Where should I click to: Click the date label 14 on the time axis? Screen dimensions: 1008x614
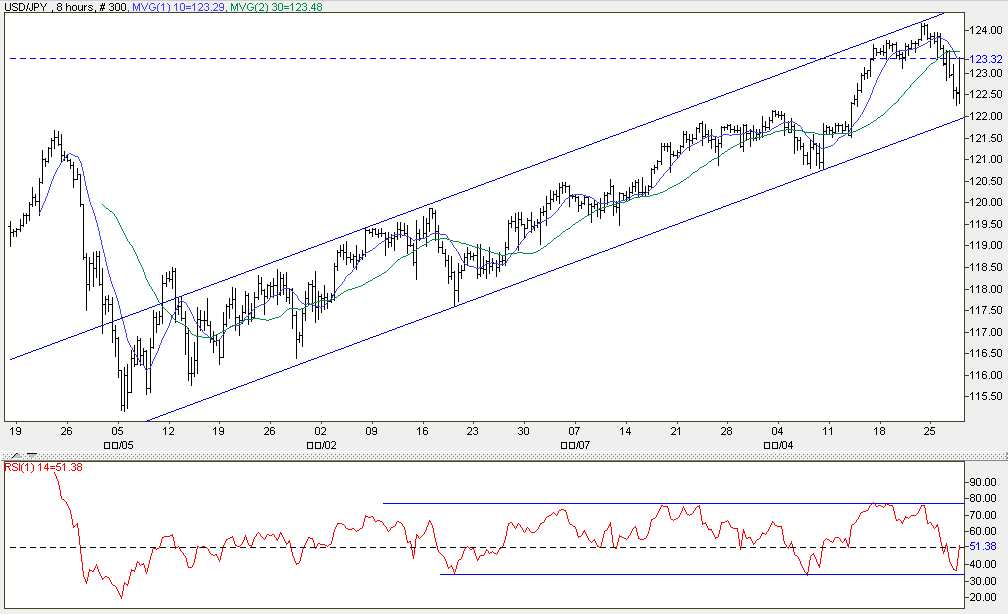tap(625, 431)
